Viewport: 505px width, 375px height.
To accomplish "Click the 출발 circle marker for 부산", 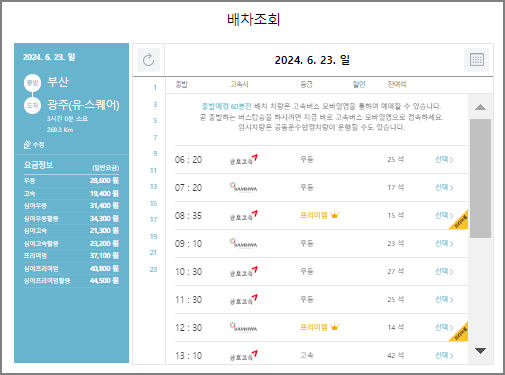I will point(32,83).
